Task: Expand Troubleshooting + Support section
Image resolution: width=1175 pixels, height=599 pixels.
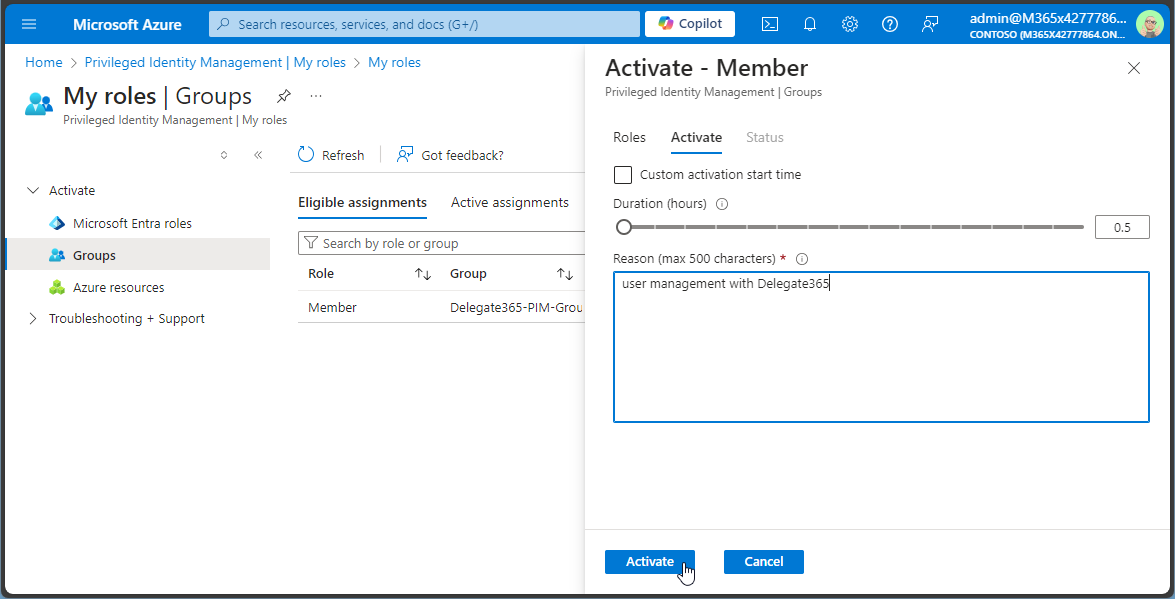Action: [33, 319]
